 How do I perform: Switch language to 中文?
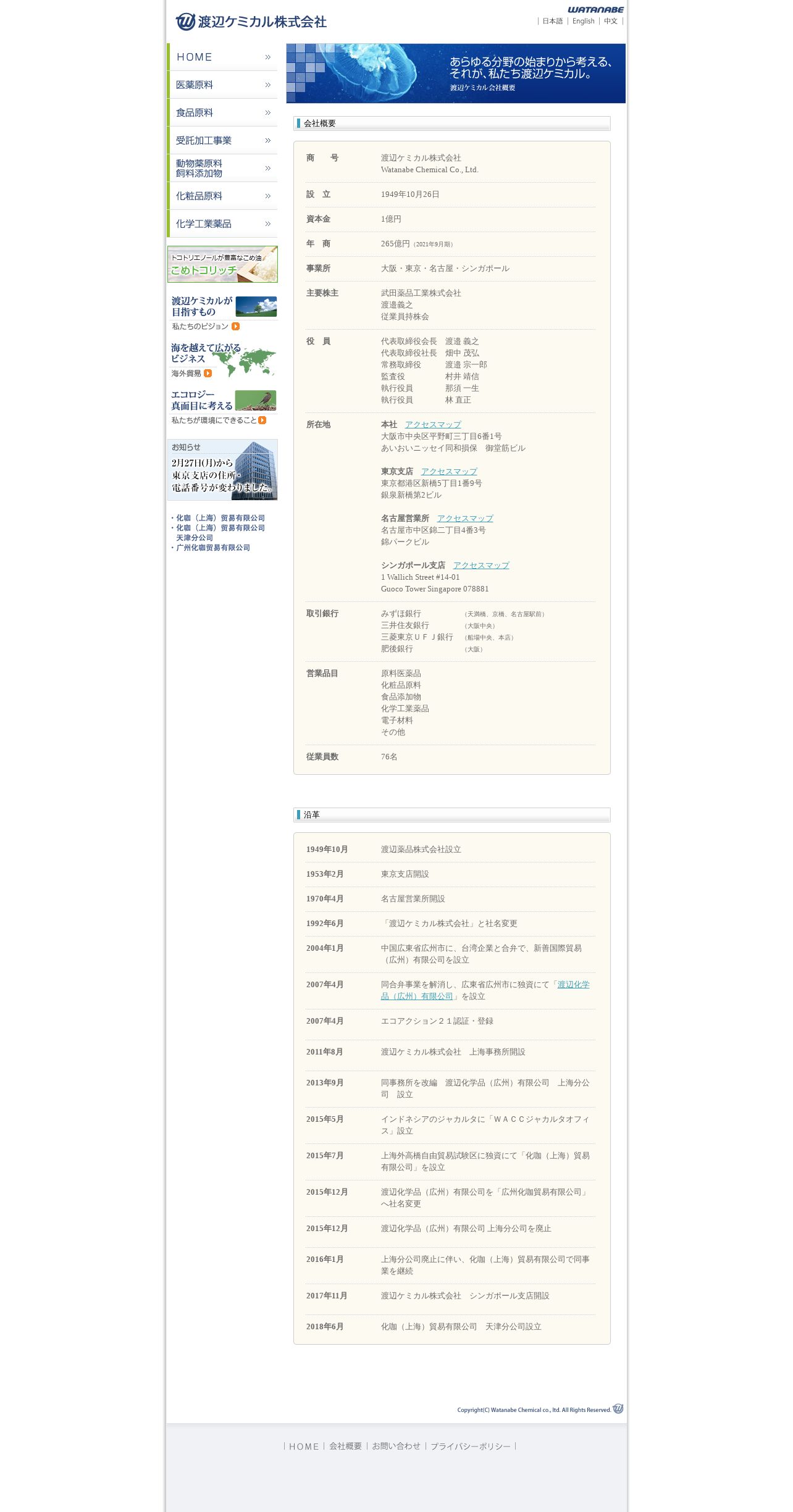pyautogui.click(x=611, y=21)
